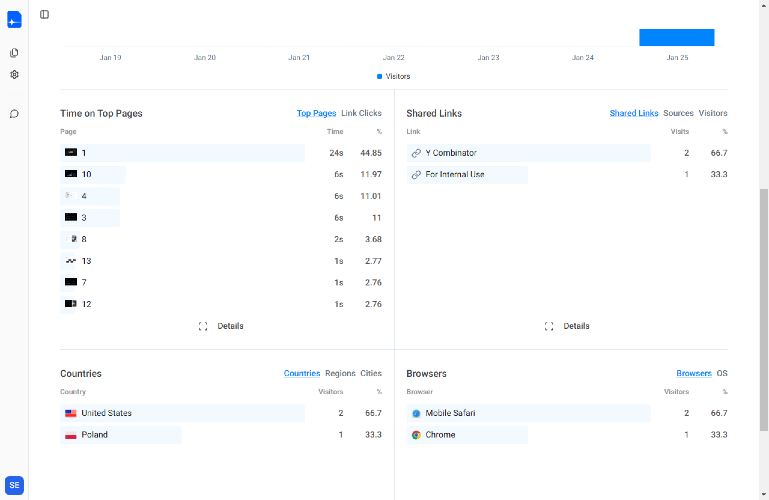Viewport: 769px width, 500px height.
Task: Switch to the Visitors tab
Action: click(x=713, y=113)
